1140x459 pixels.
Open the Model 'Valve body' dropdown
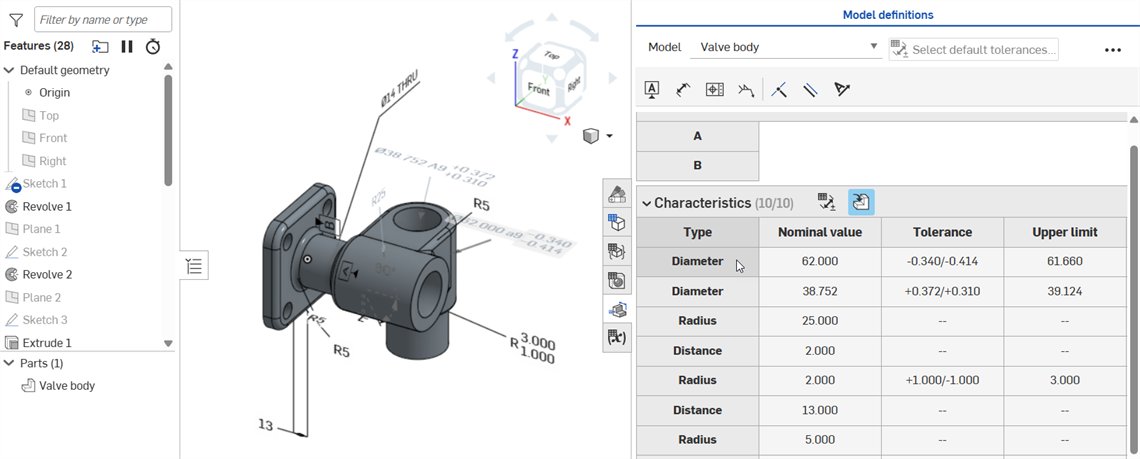787,48
